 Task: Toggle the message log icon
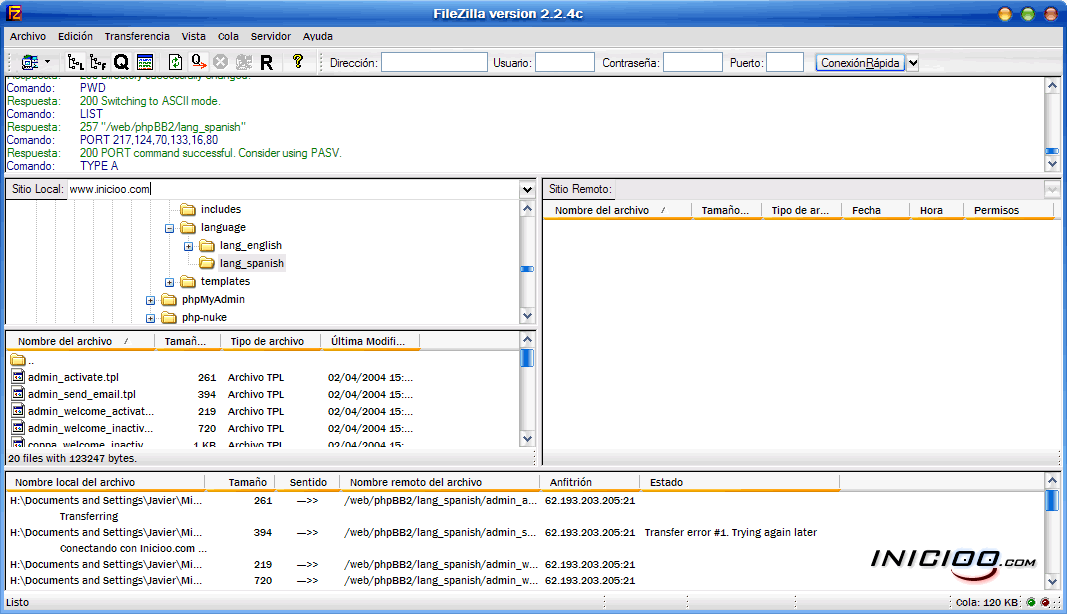[x=145, y=63]
